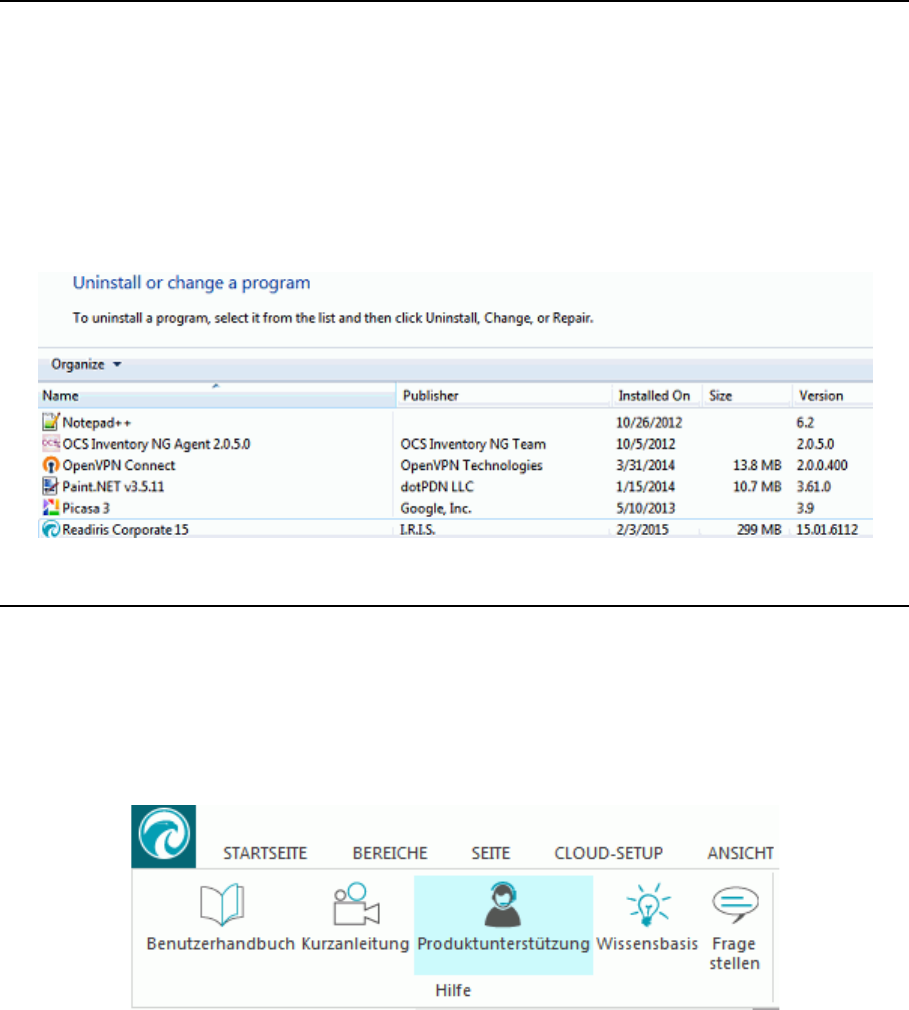Open the Wissensbasis light bulb icon
This screenshot has height=1010, width=909.
point(648,904)
